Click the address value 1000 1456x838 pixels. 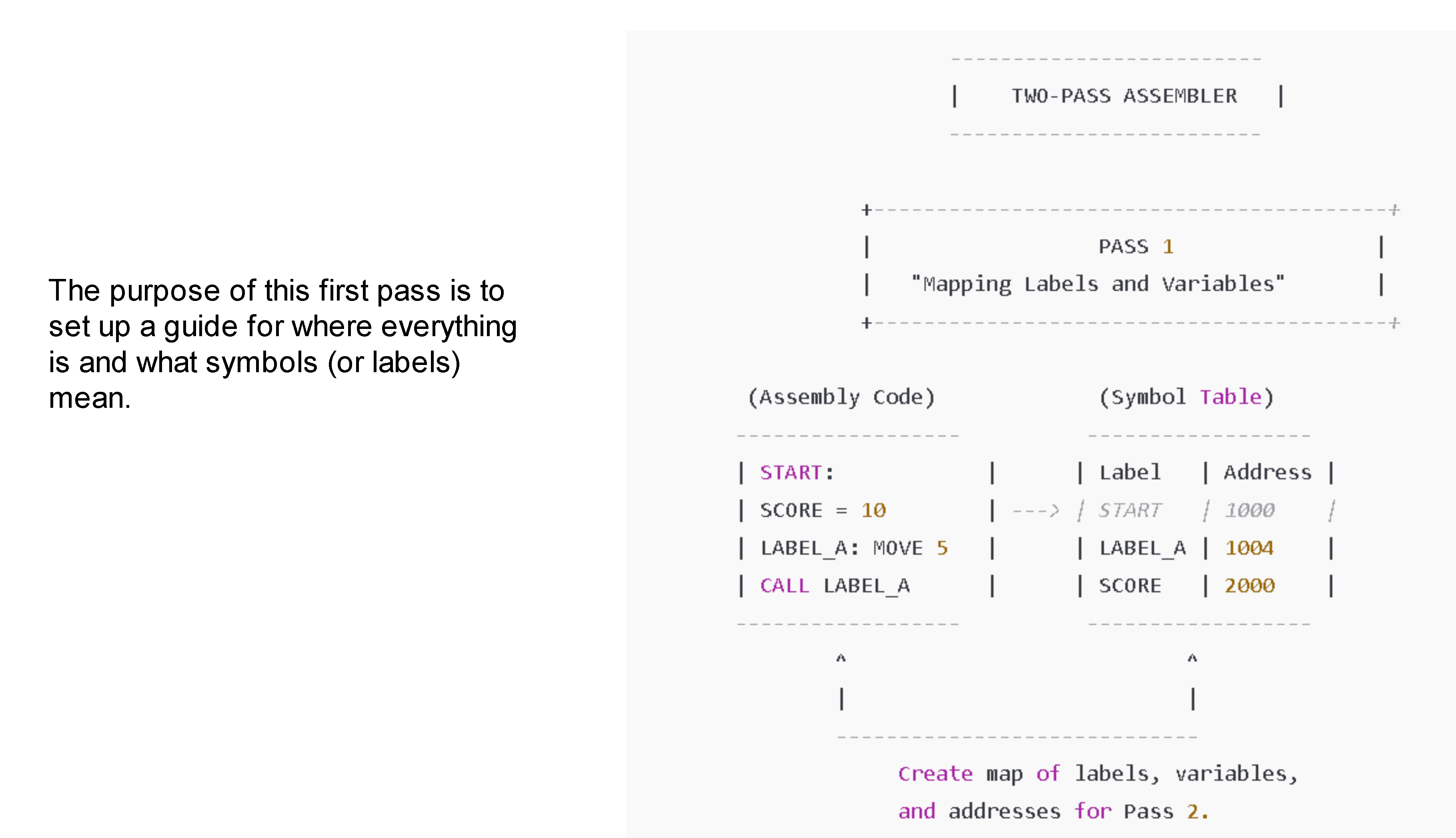click(1250, 511)
